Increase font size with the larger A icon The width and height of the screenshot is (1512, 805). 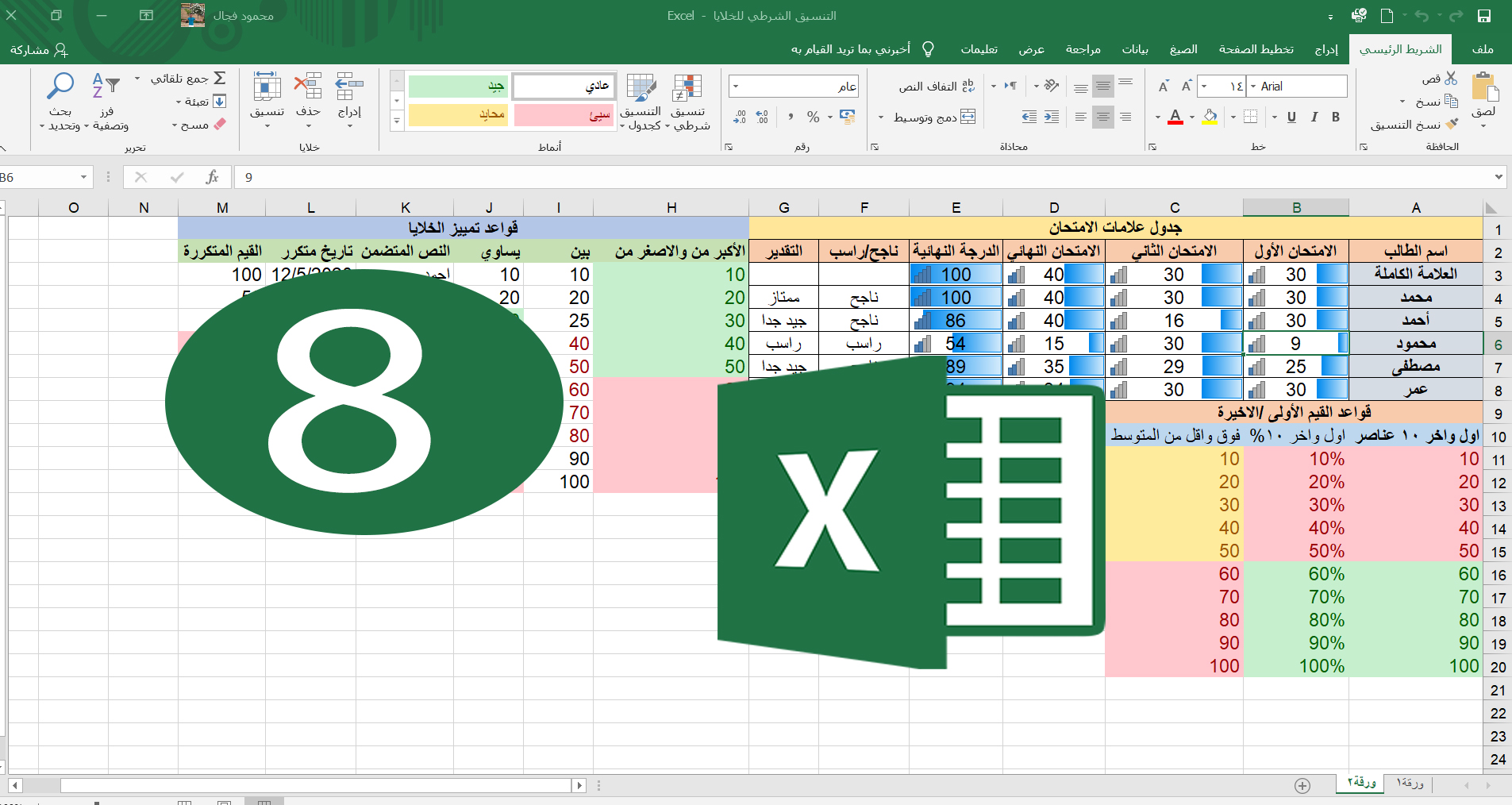(x=1187, y=86)
